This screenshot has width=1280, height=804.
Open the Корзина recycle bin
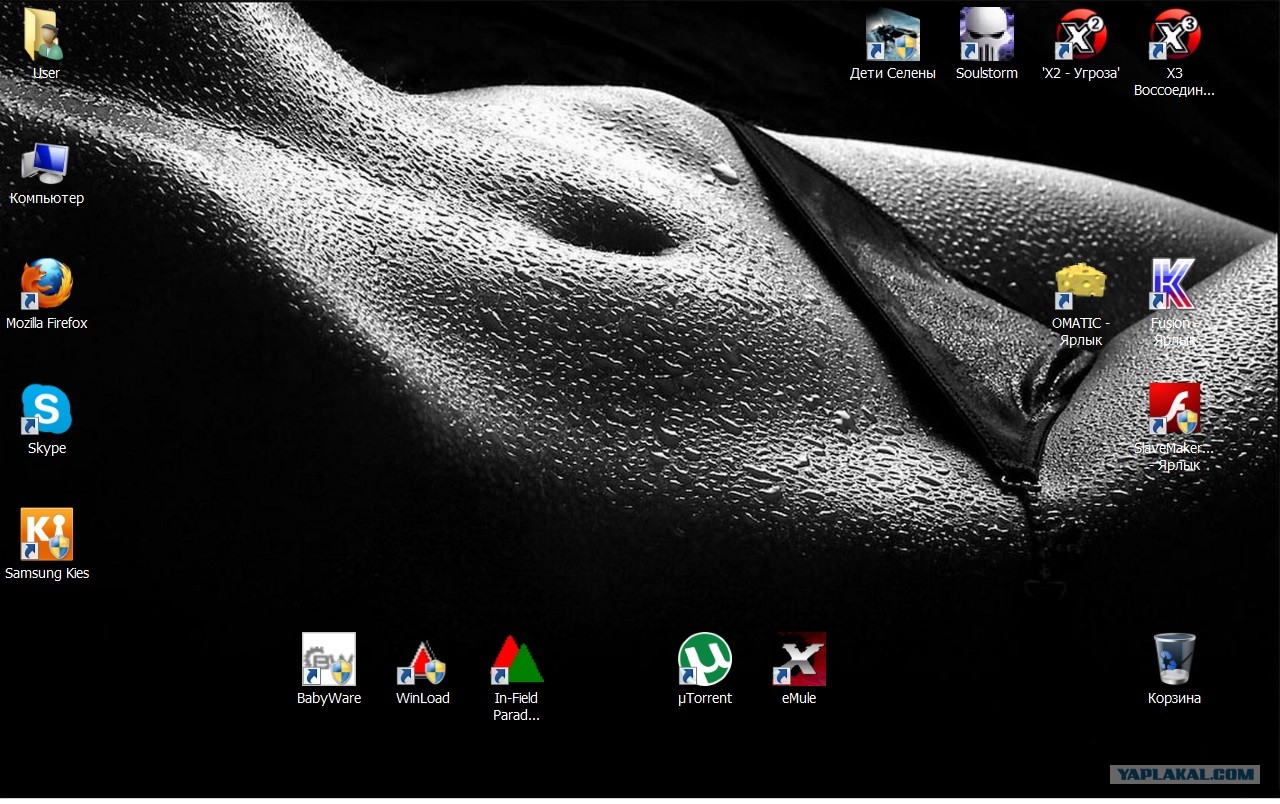pos(1174,660)
